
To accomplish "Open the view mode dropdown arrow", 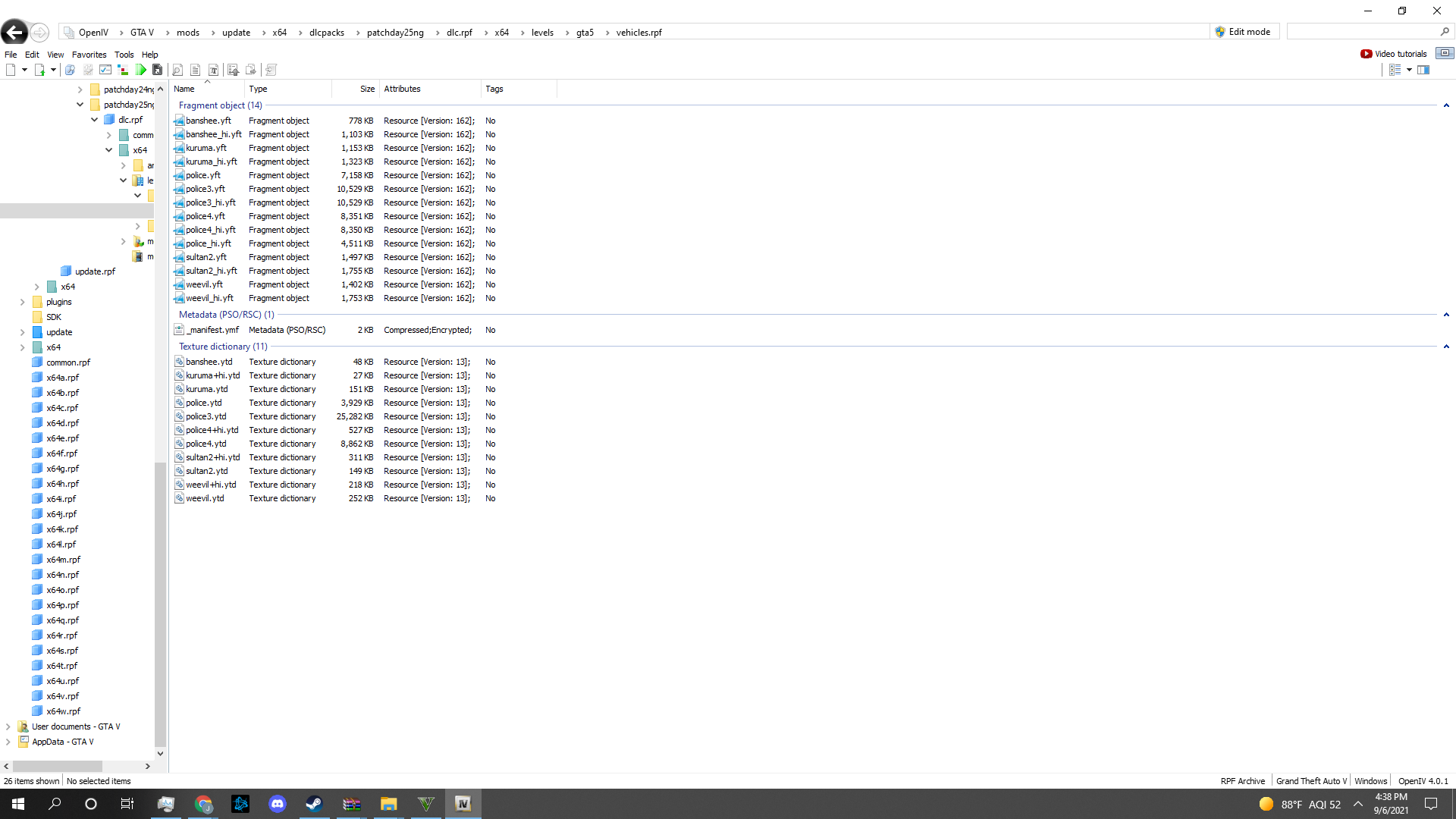I will pyautogui.click(x=1409, y=70).
